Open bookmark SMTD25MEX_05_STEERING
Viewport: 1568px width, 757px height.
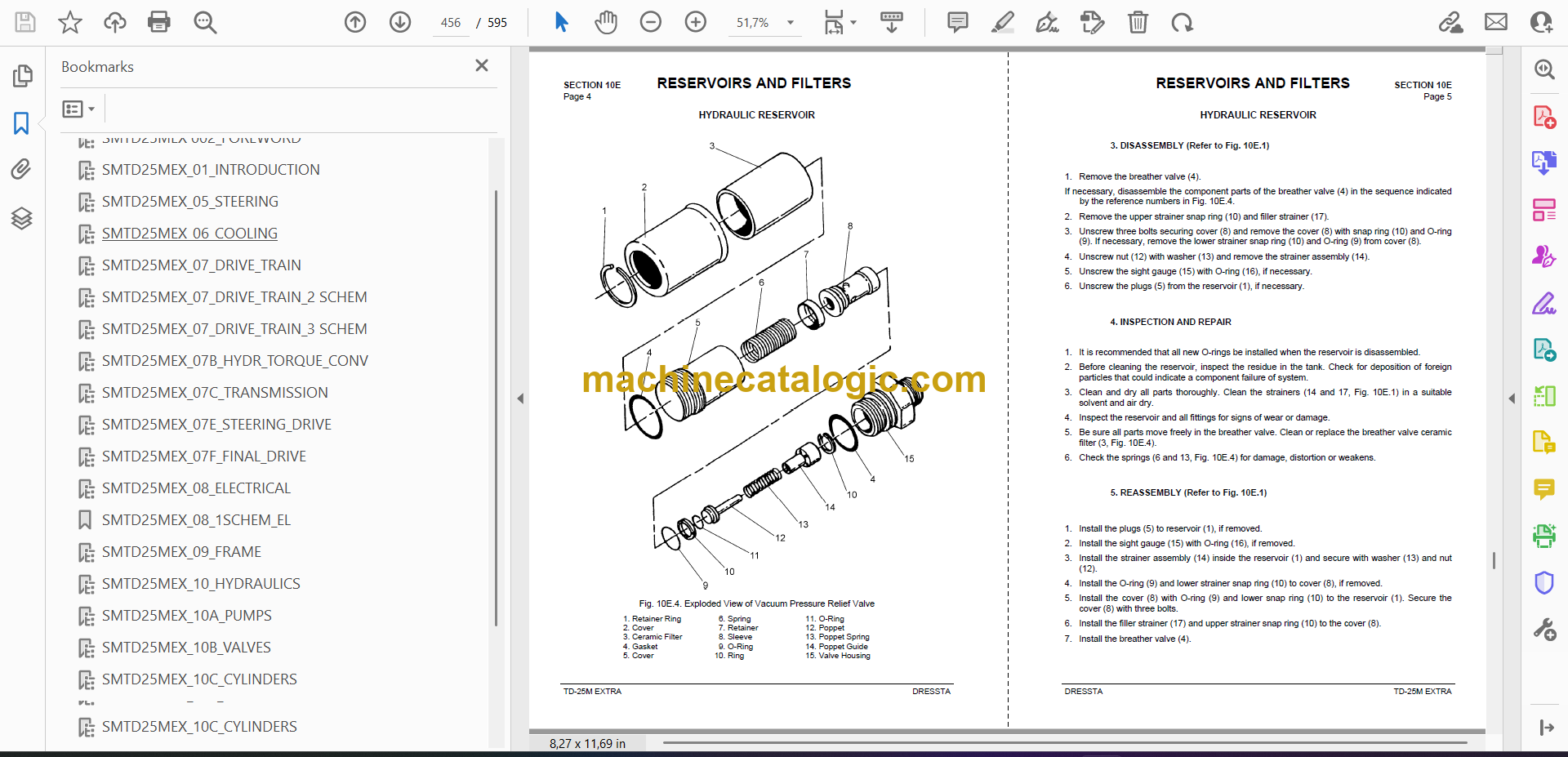[x=190, y=202]
